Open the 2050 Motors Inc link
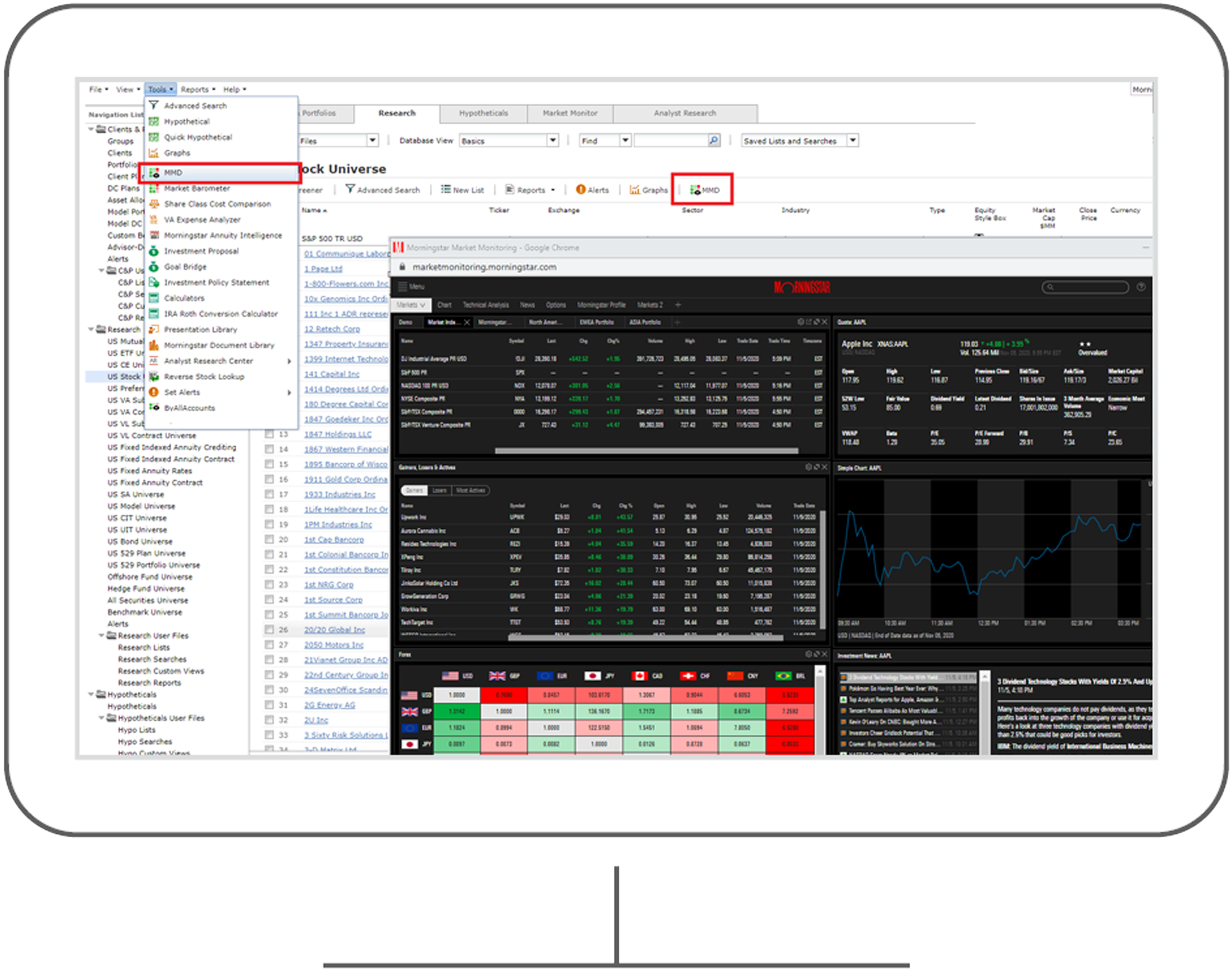This screenshot has height=974, width=1232. point(334,644)
